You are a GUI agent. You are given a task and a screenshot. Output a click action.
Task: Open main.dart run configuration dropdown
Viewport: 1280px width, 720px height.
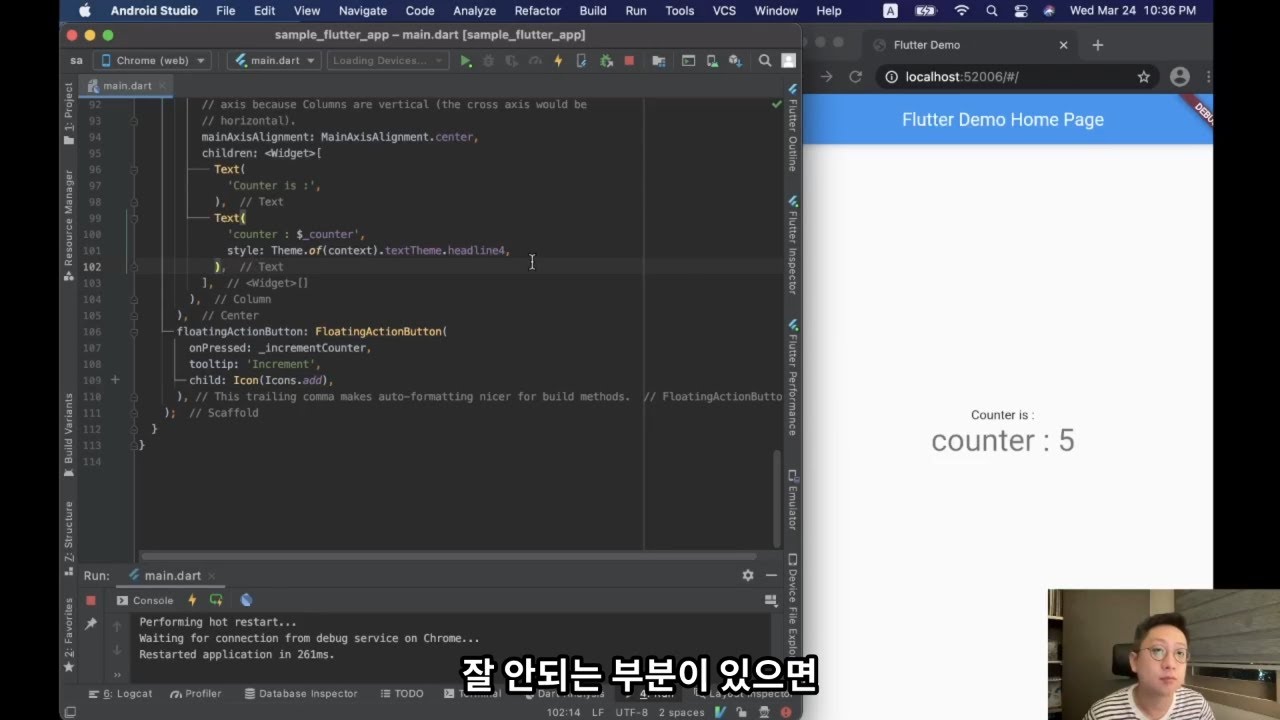click(x=274, y=61)
